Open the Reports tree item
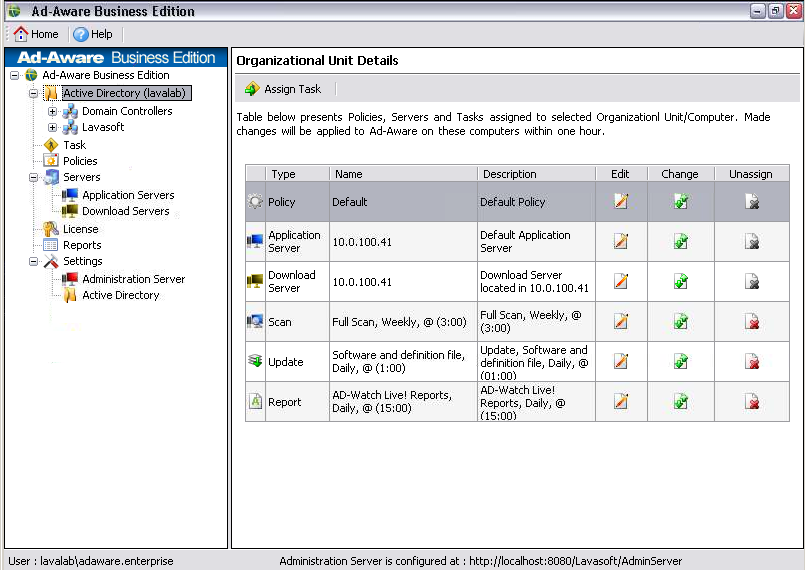 click(82, 245)
